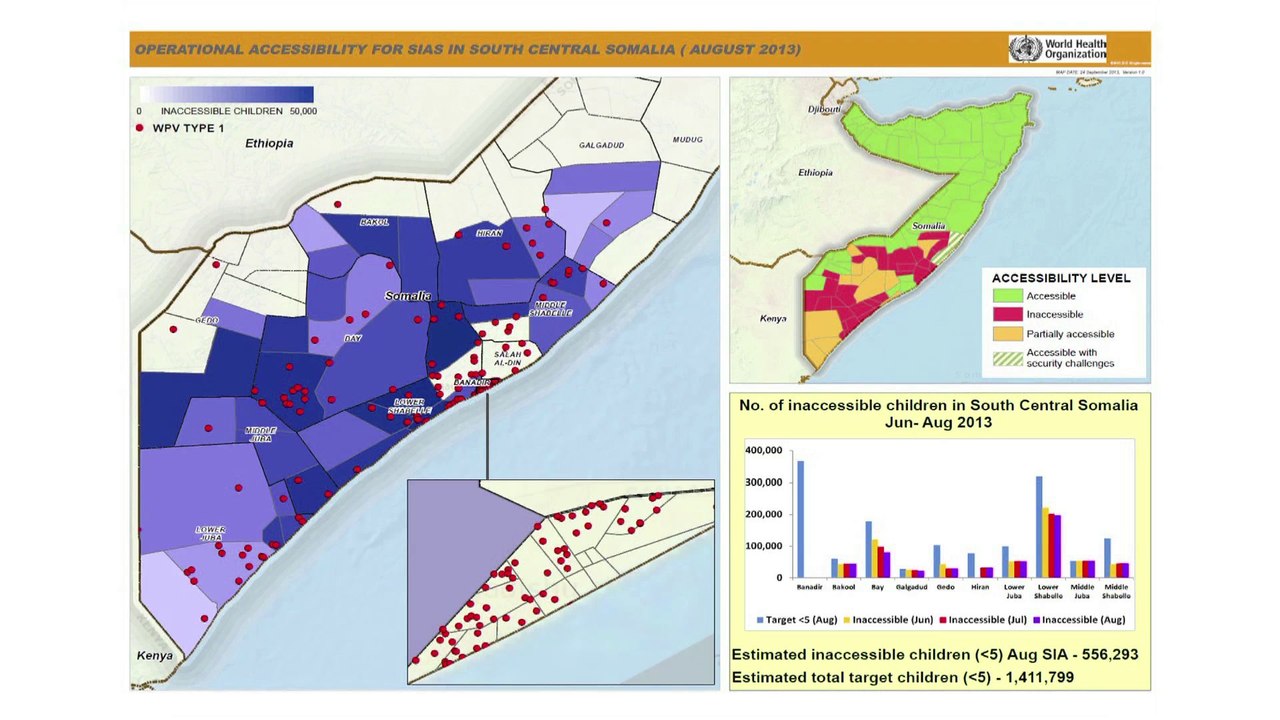Viewport: 1280px width, 720px height.
Task: Click the tall blue Banadir target bar
Action: click(x=800, y=519)
